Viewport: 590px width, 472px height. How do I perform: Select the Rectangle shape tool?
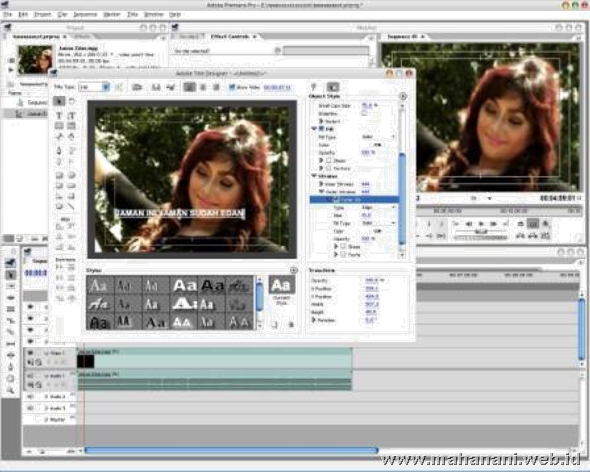point(59,175)
